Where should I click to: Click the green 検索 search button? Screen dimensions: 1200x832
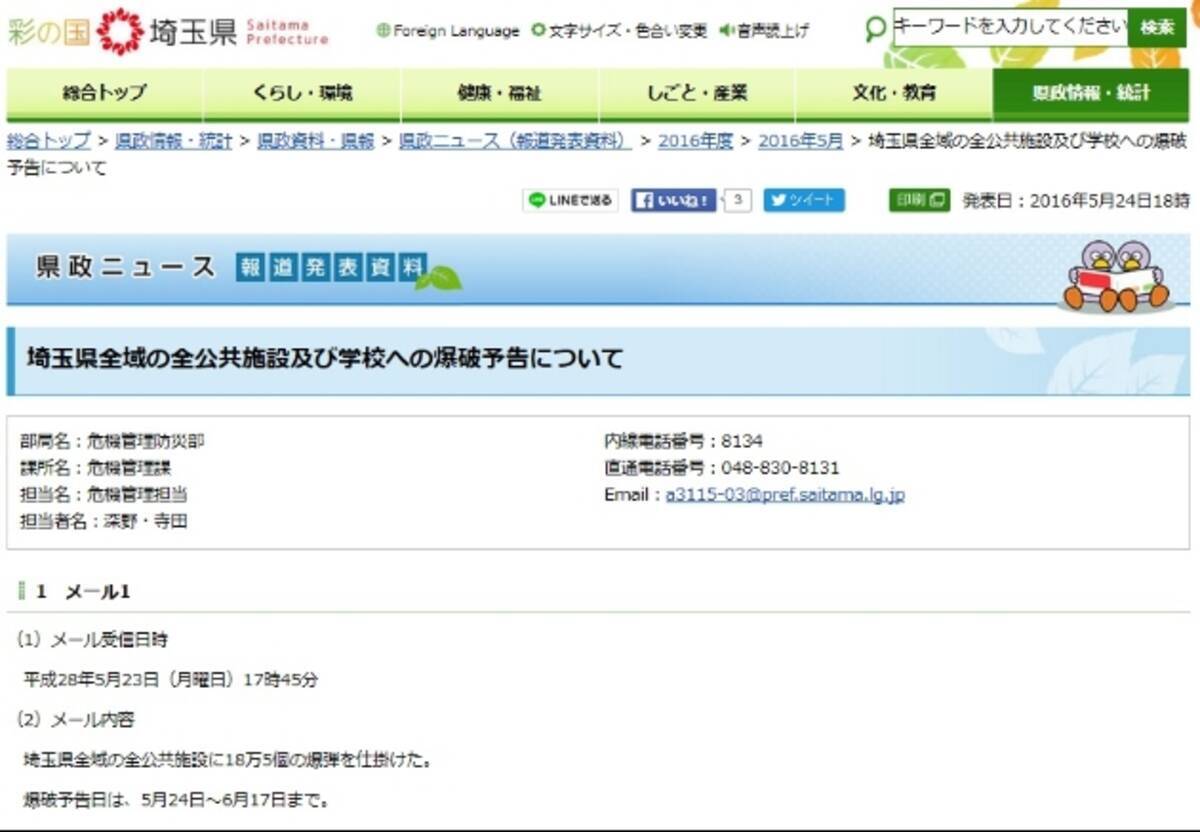tap(1157, 28)
